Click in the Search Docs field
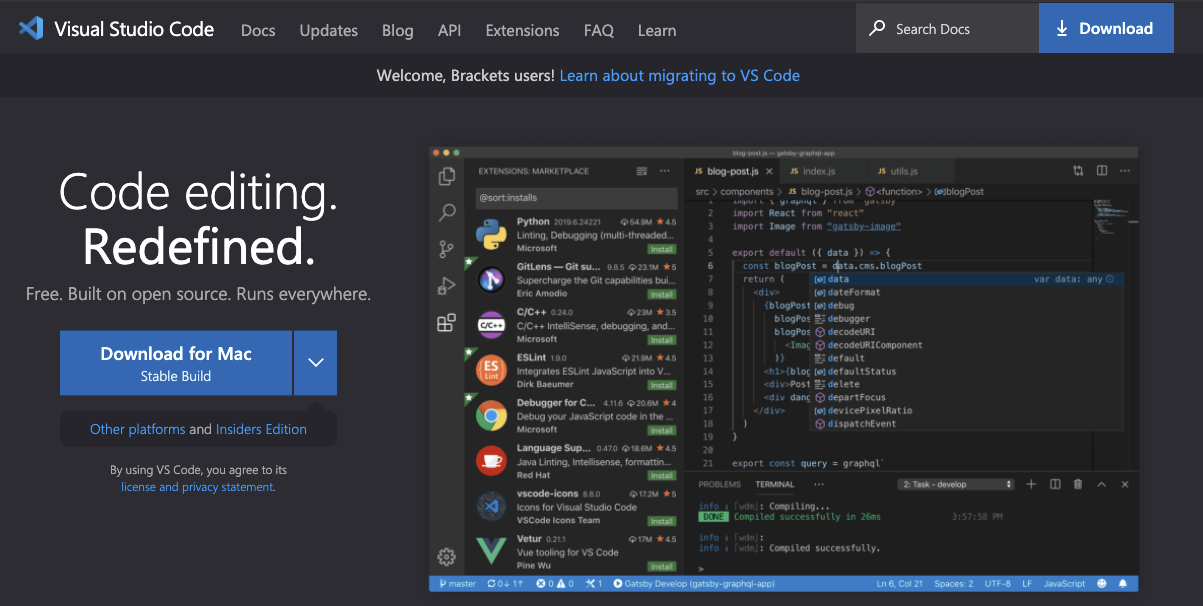The height and width of the screenshot is (606, 1203). 947,28
